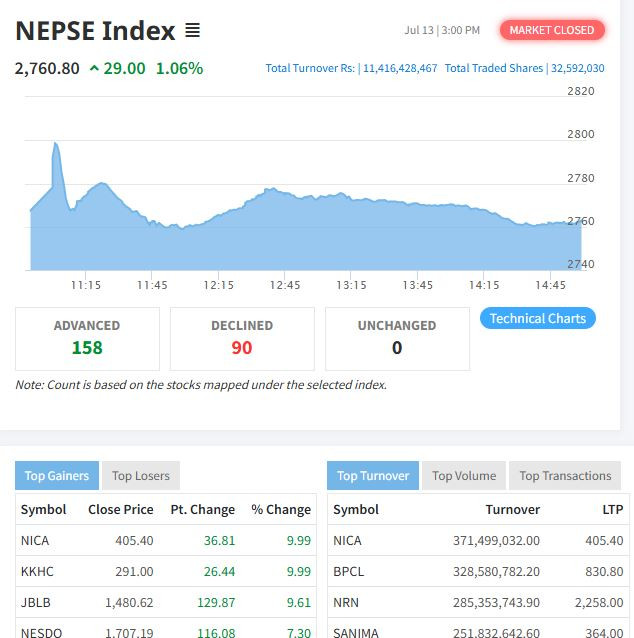The width and height of the screenshot is (634, 638).
Task: Open the Top Transactions tab
Action: pos(565,476)
